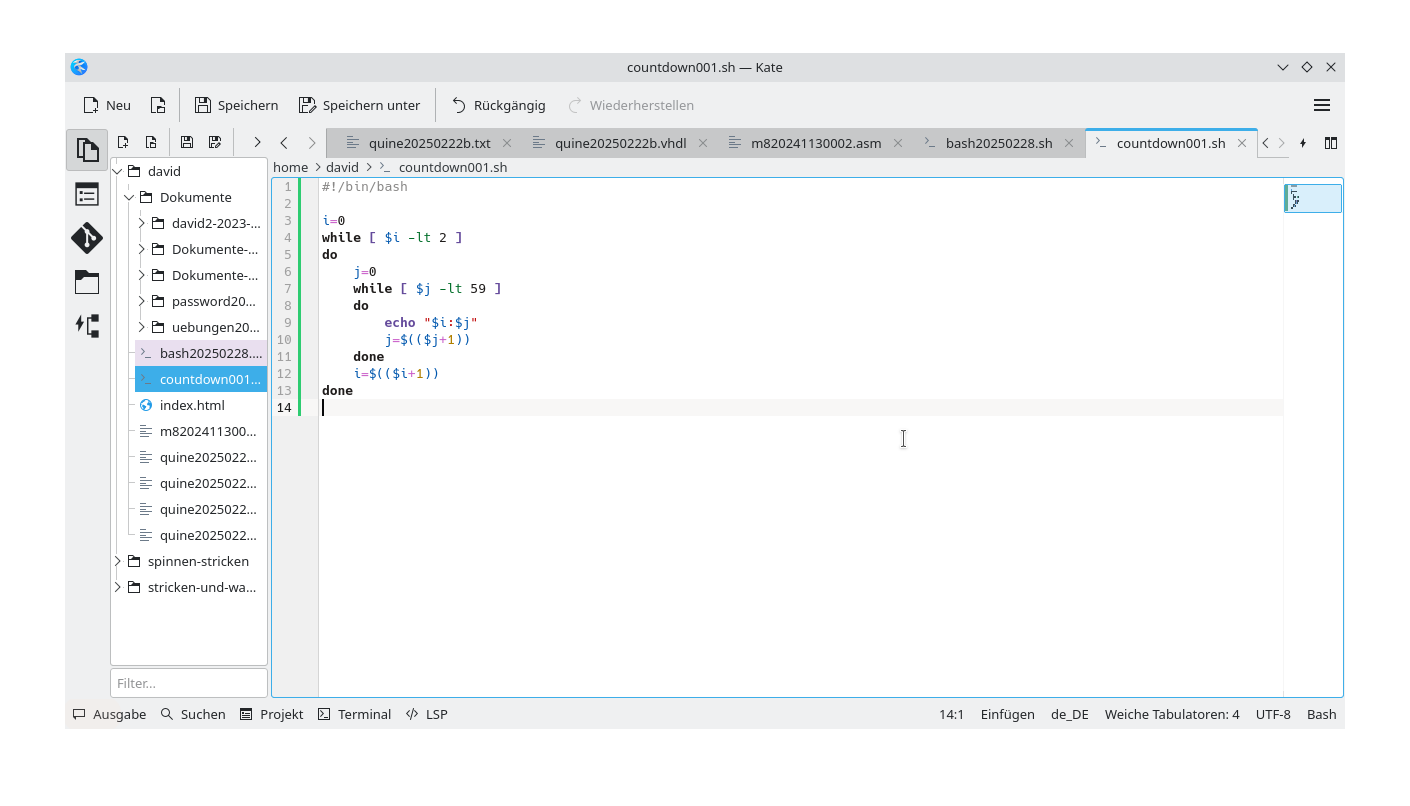The image size is (1410, 806).
Task: Open the Git panel icon
Action: coord(86,238)
